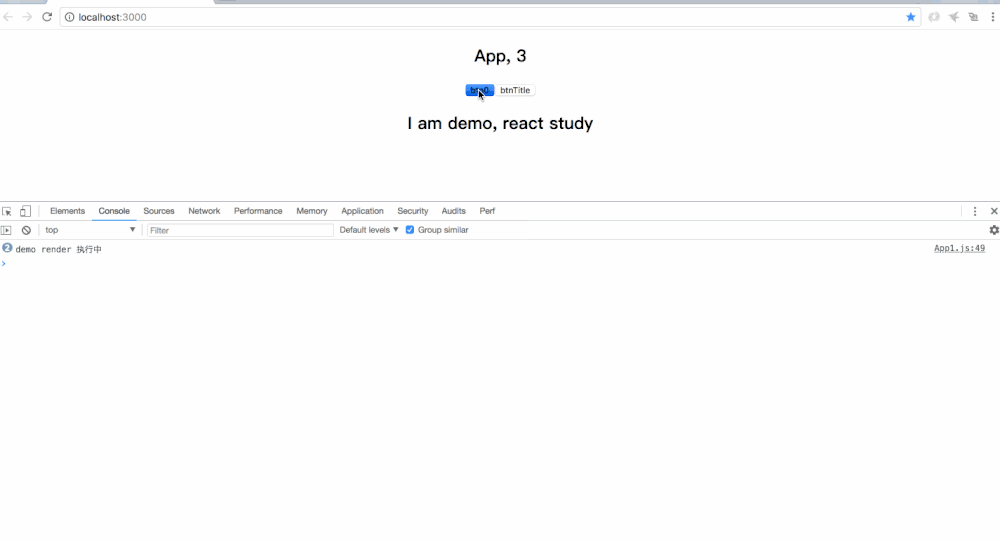1000x542 pixels.
Task: Open the Sources tab
Action: (159, 211)
